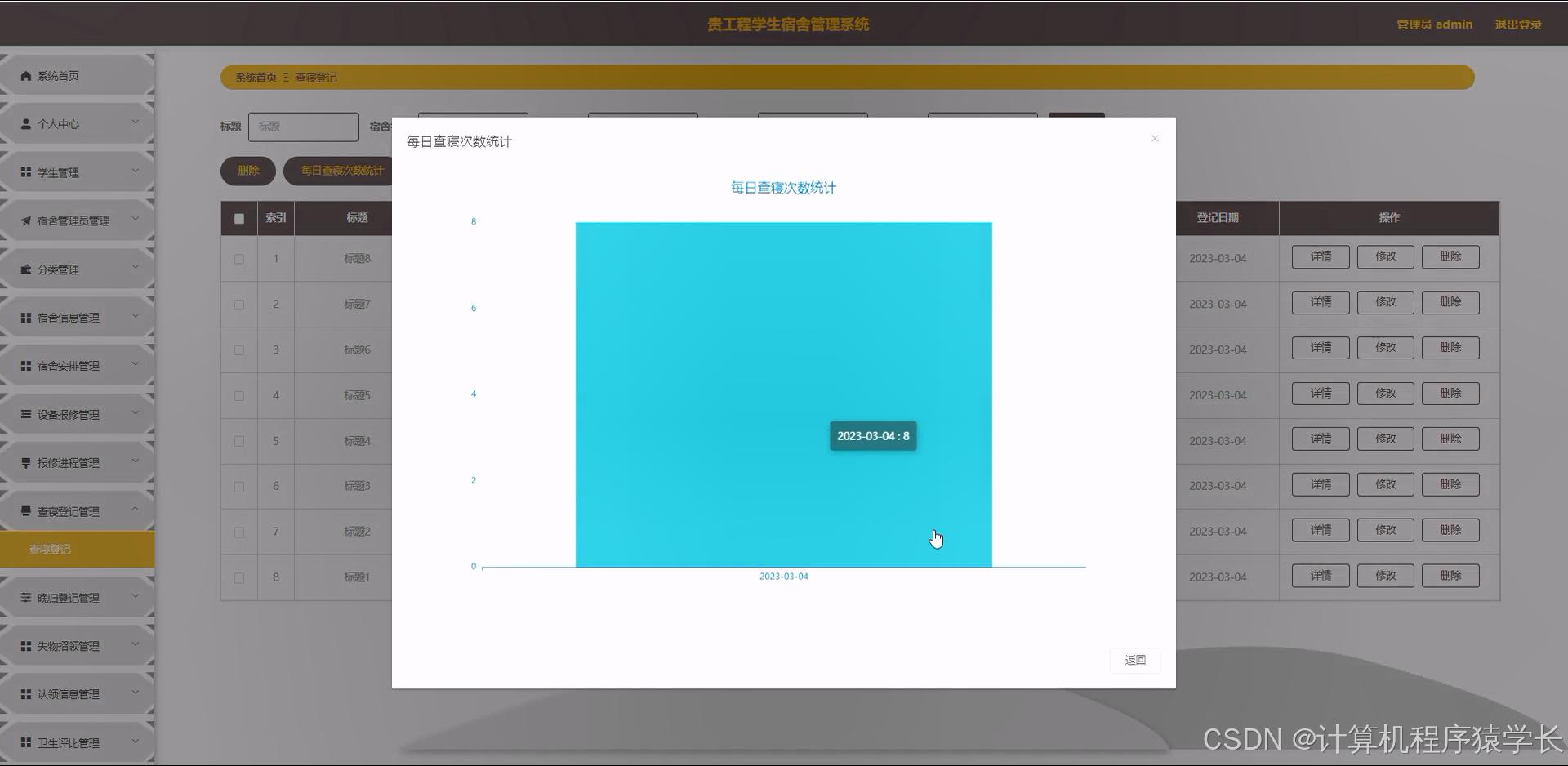Click the 管理员 admin account label
The height and width of the screenshot is (766, 1568).
point(1434,24)
